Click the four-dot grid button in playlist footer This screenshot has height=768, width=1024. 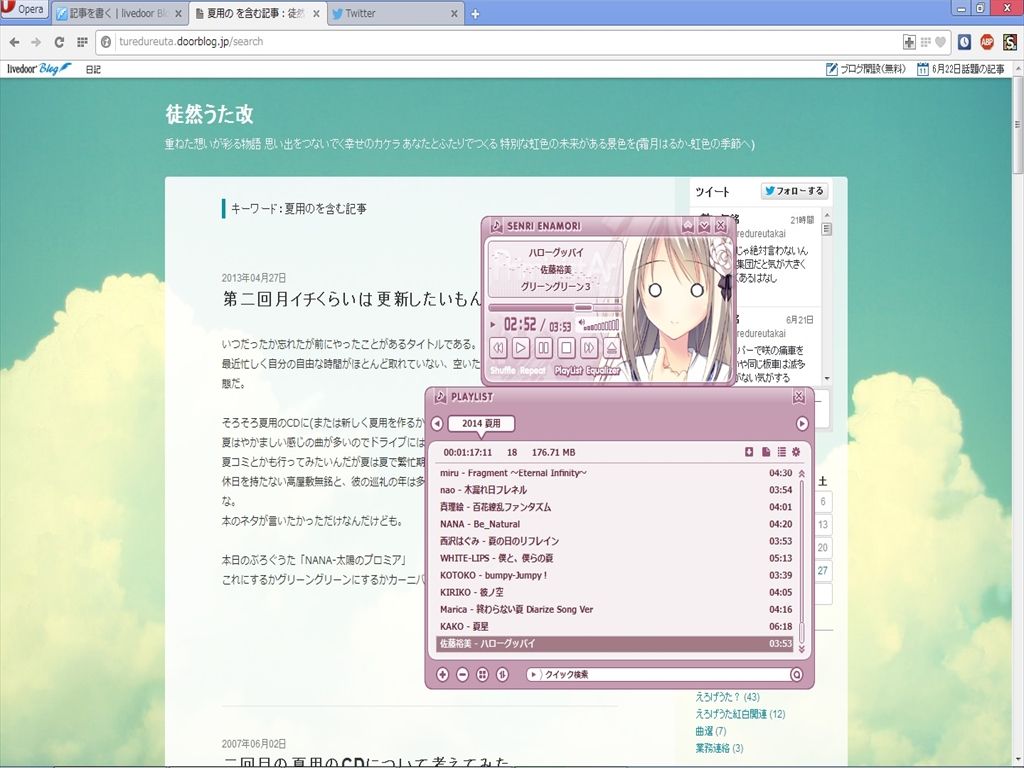482,675
